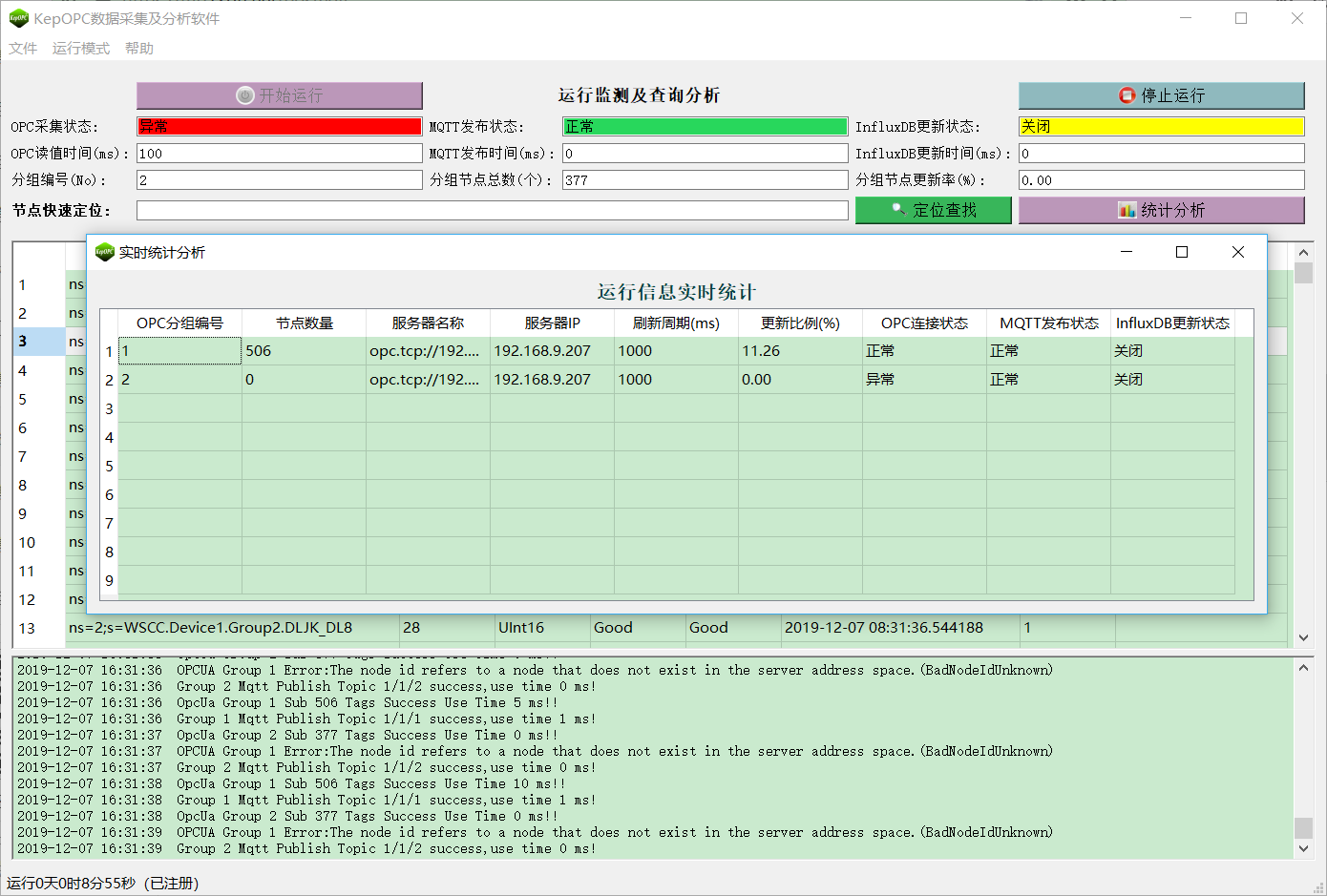Click the red stop icon on the 停止运行 button

[1127, 95]
